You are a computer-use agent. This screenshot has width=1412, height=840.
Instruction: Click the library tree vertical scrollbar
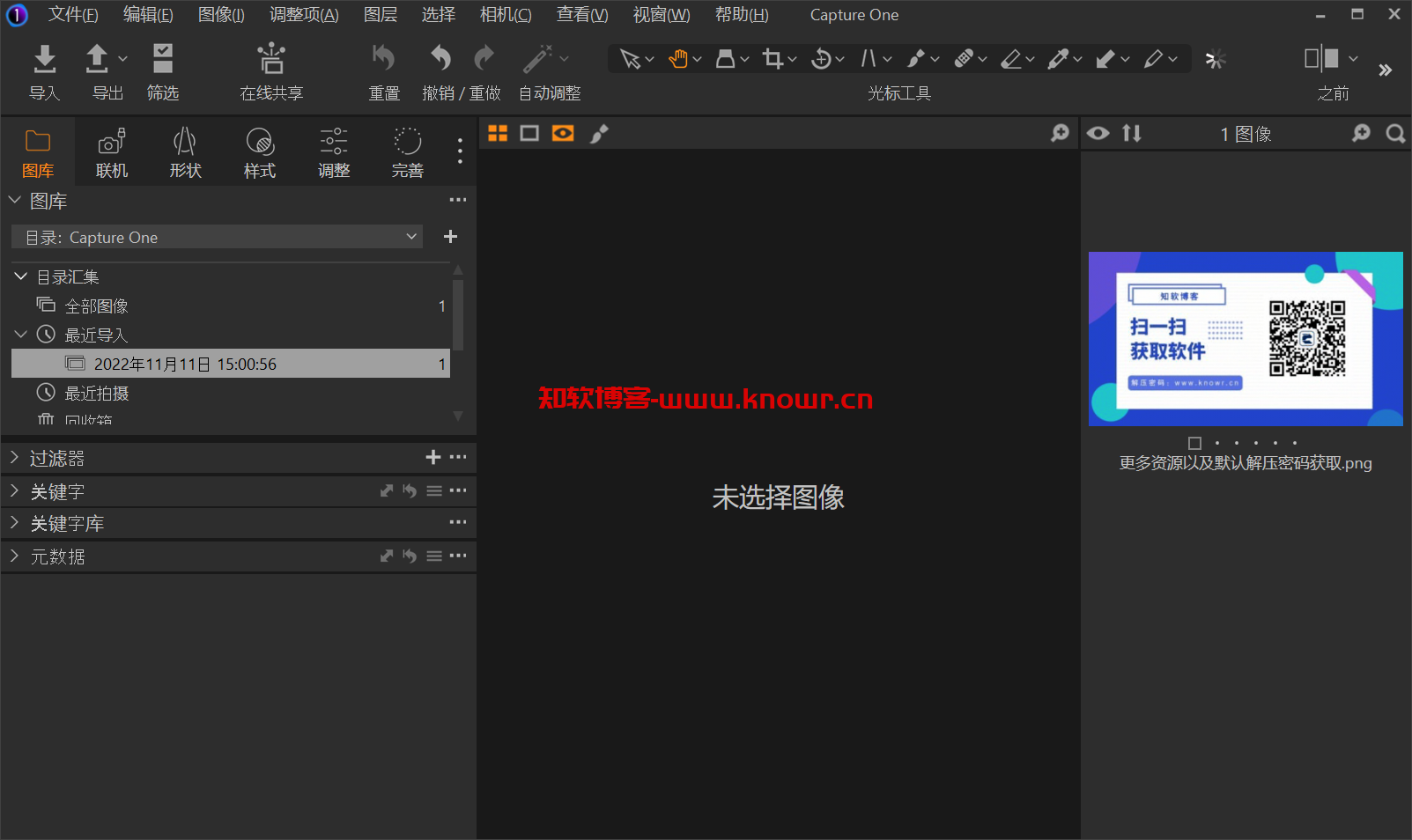pyautogui.click(x=458, y=315)
